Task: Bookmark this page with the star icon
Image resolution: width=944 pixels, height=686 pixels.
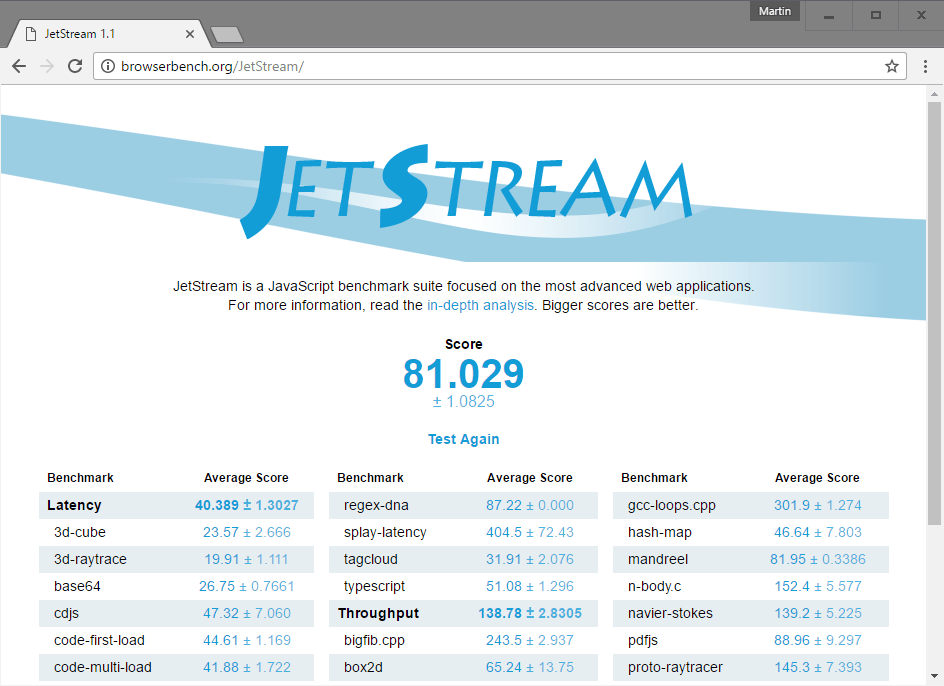Action: point(892,66)
